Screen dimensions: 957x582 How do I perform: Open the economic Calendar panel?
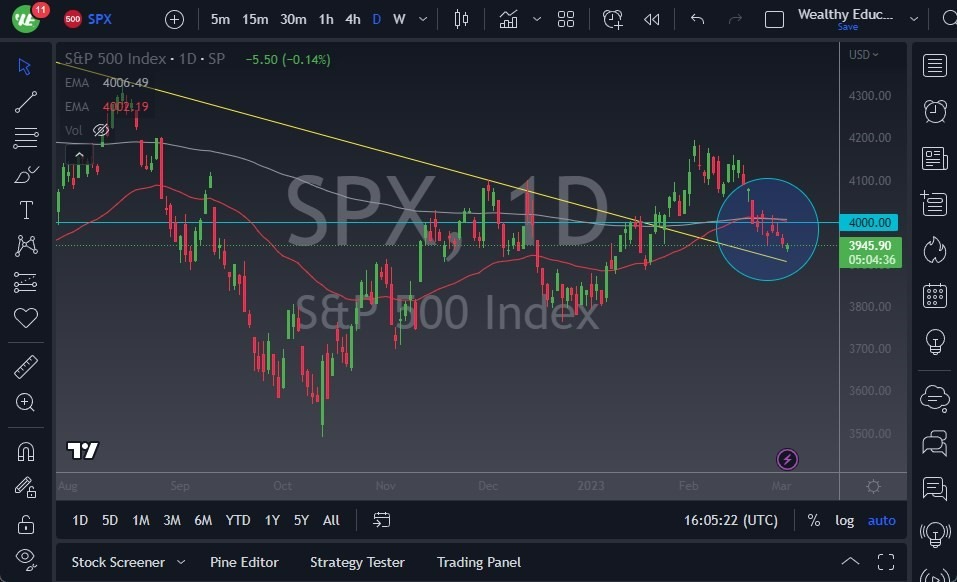[934, 296]
